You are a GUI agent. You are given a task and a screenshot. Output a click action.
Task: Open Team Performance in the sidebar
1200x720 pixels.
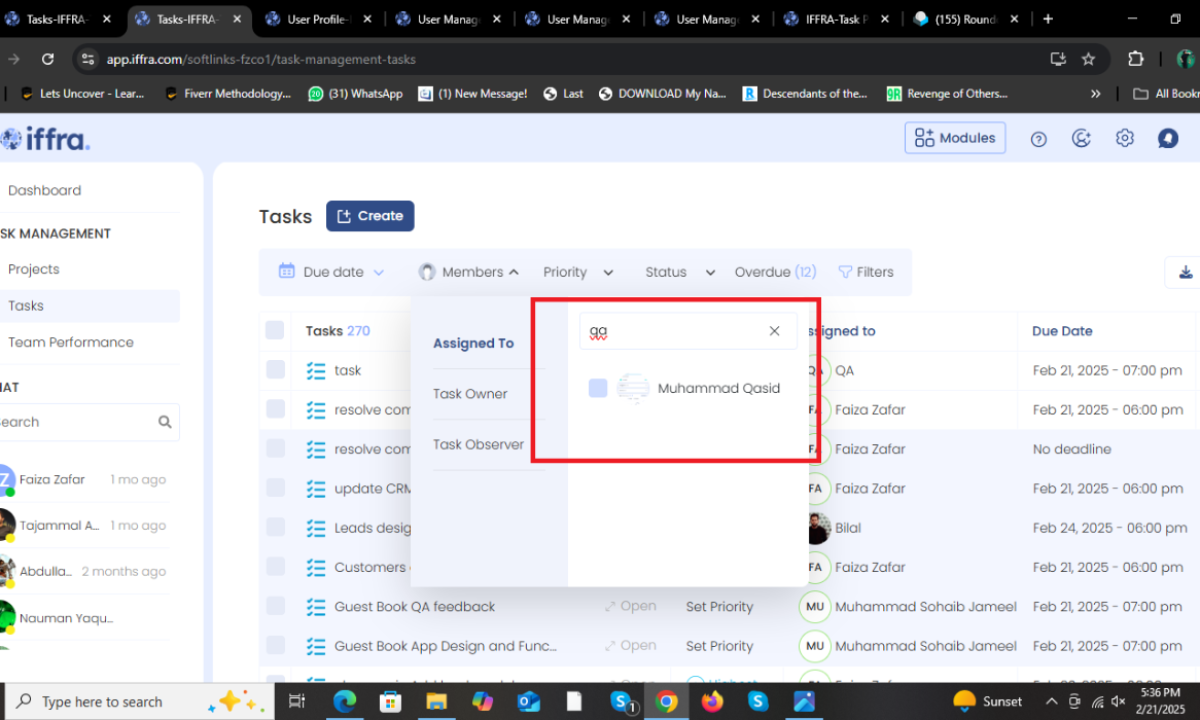pyautogui.click(x=71, y=342)
